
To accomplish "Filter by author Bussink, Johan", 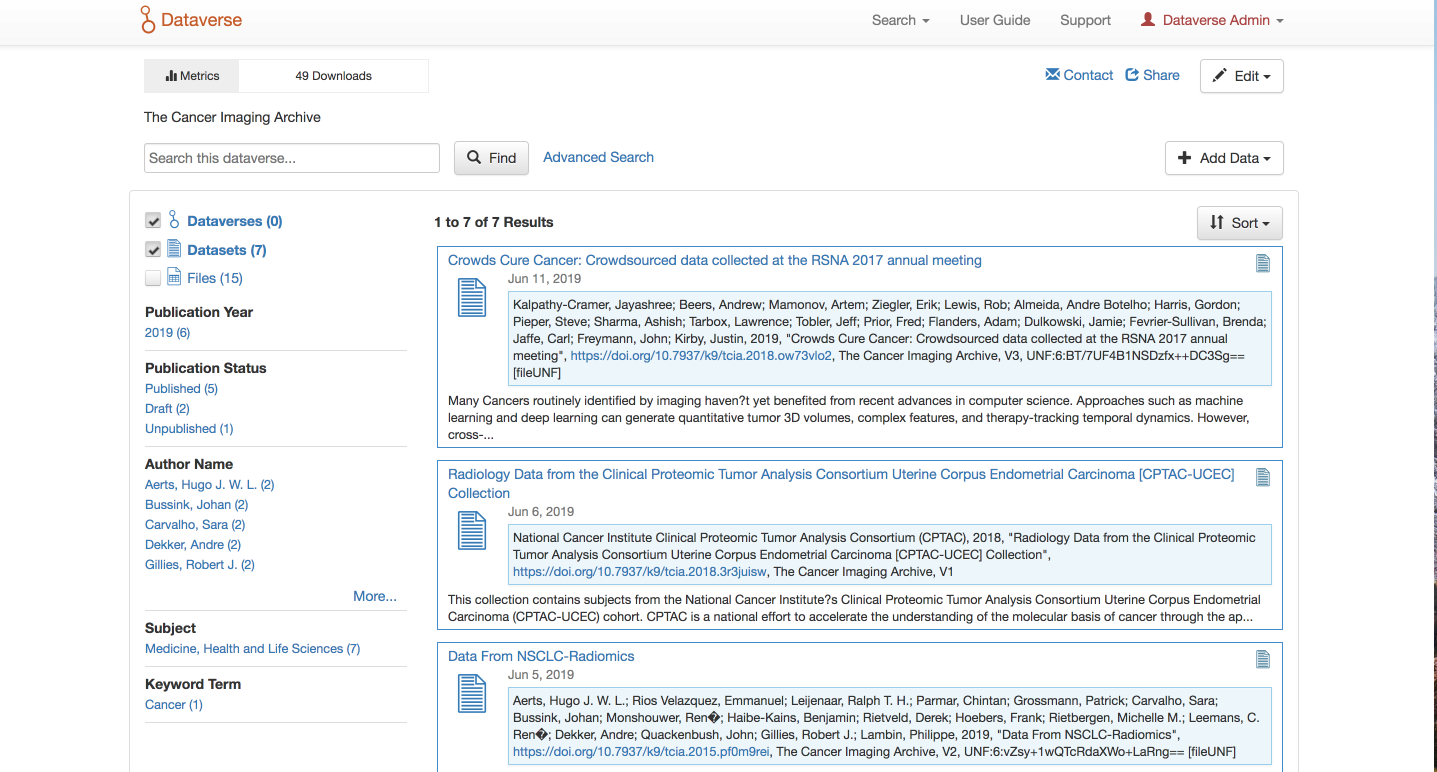I will (x=196, y=504).
